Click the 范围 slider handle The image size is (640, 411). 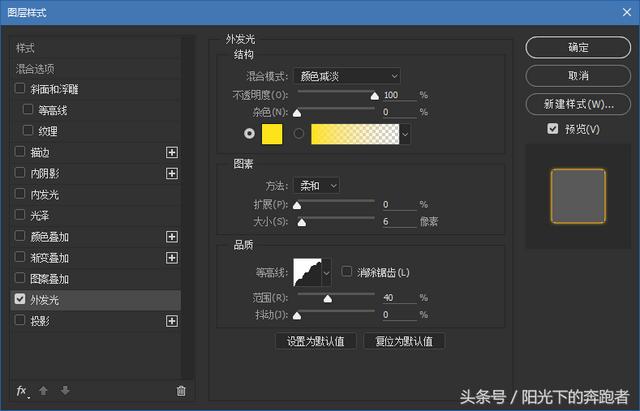tap(327, 299)
